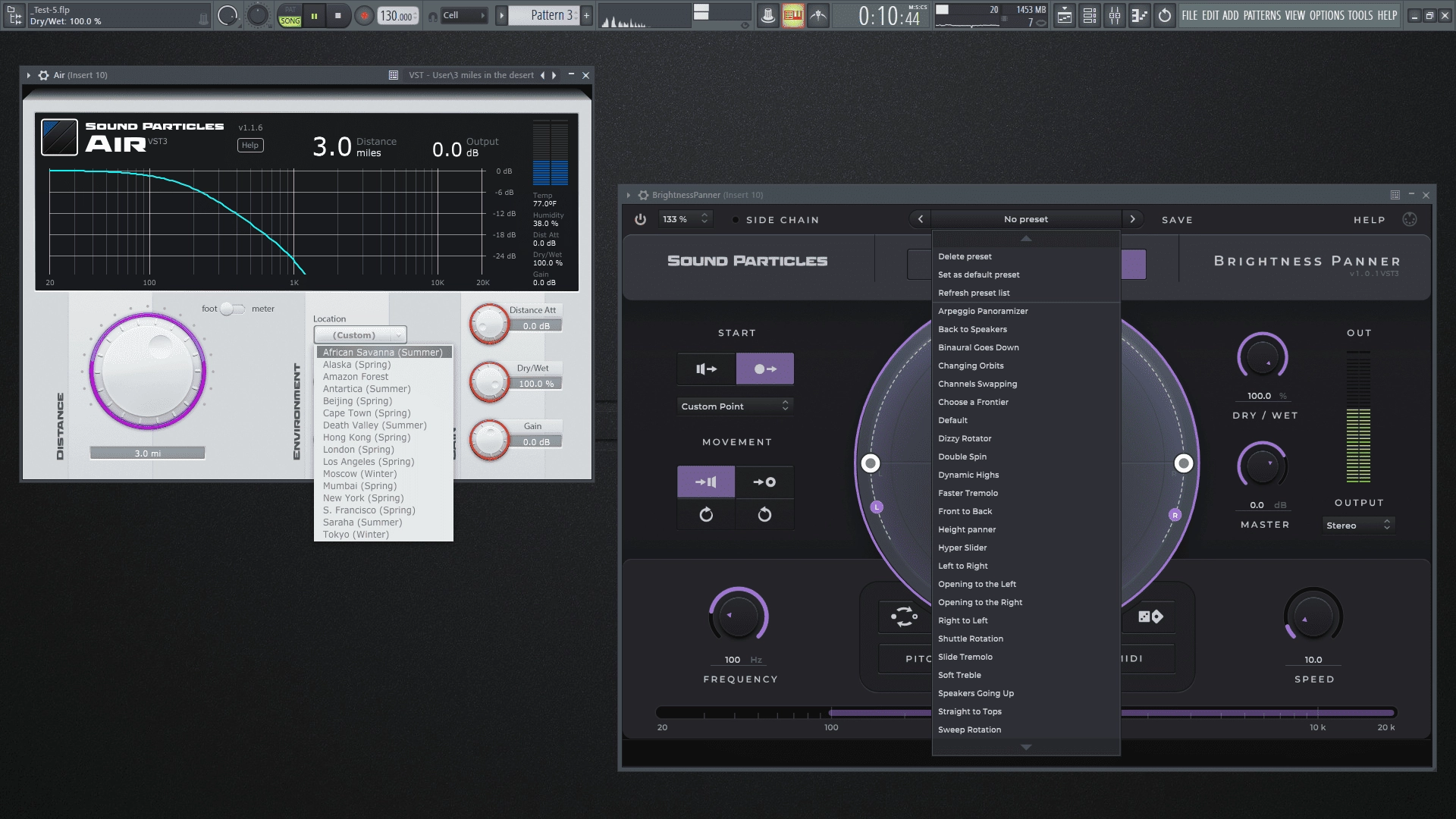
Task: Click BrightnessPanner window gear icon
Action: [643, 195]
